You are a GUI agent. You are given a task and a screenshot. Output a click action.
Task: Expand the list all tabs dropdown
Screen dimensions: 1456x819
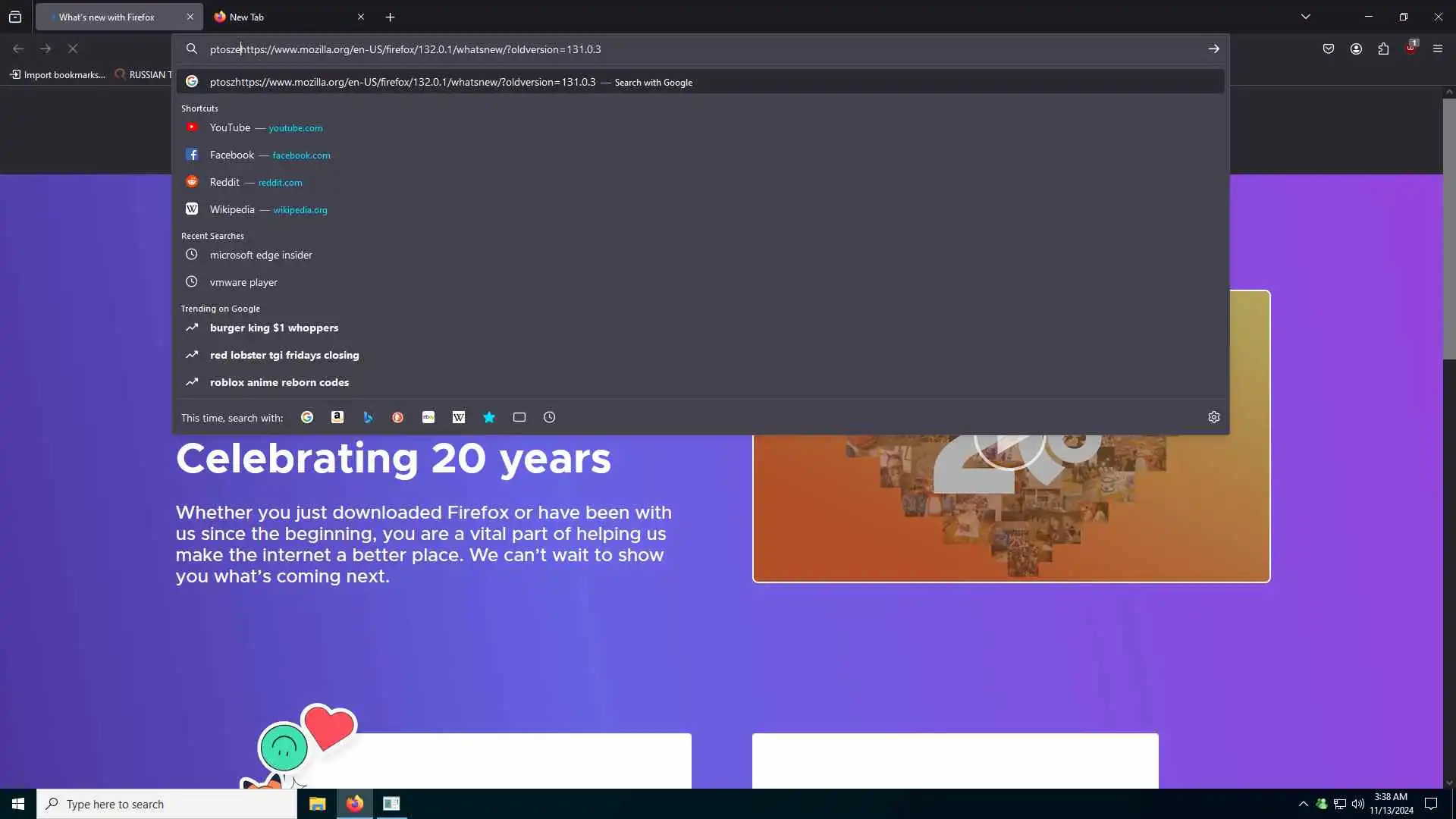click(x=1306, y=17)
